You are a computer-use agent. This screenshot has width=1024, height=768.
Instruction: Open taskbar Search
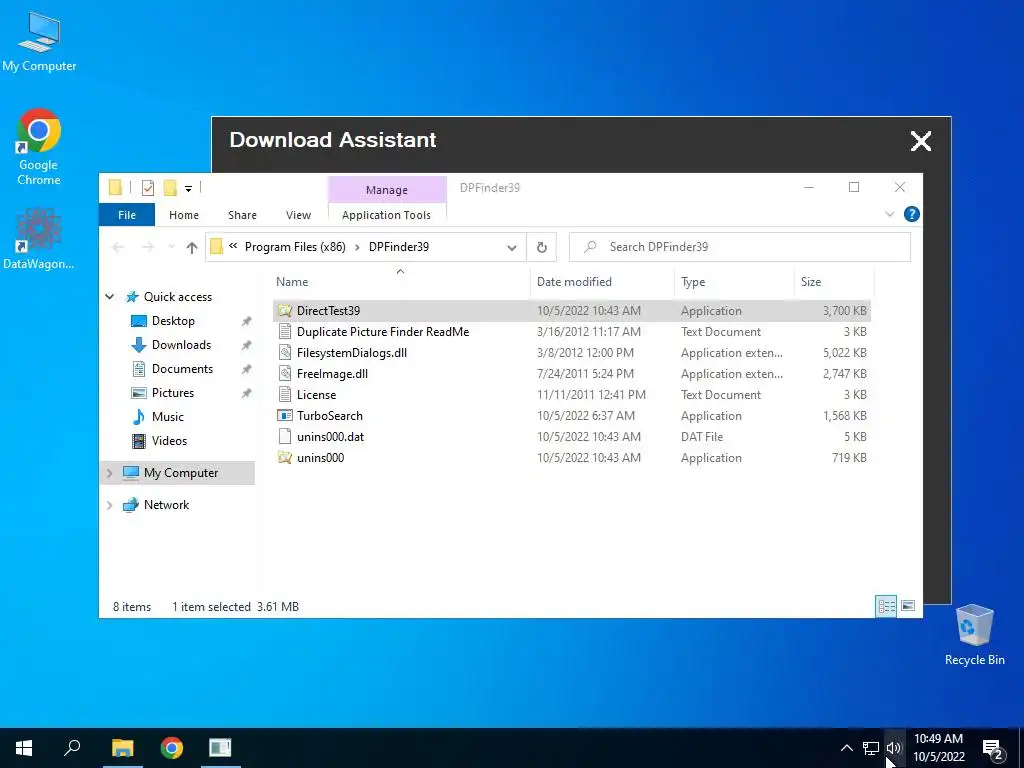coord(72,748)
